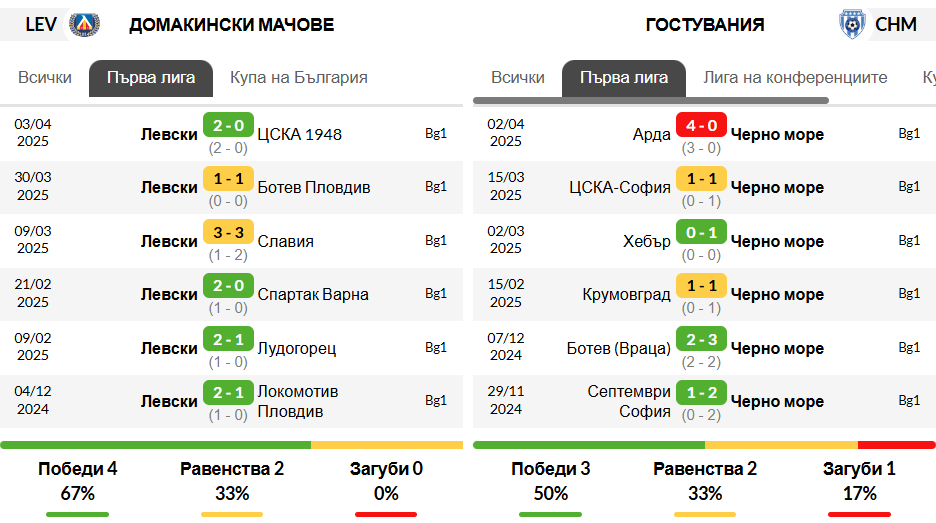936x523 pixels.
Task: Open the Всички tab under home matches
Action: [45, 78]
